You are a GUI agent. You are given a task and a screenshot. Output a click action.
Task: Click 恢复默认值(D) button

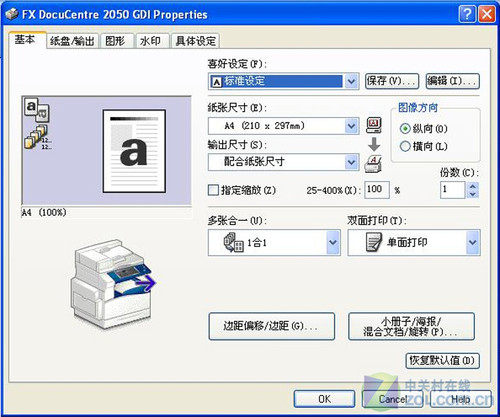(443, 361)
